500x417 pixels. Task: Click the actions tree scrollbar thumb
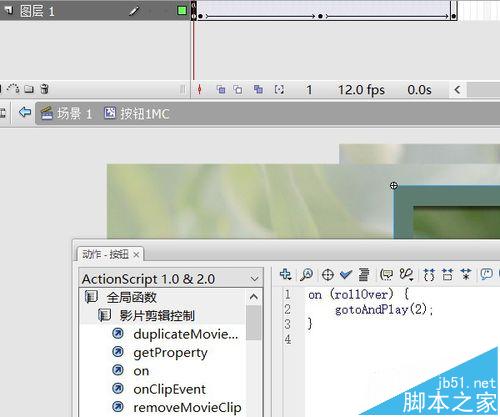[254, 323]
